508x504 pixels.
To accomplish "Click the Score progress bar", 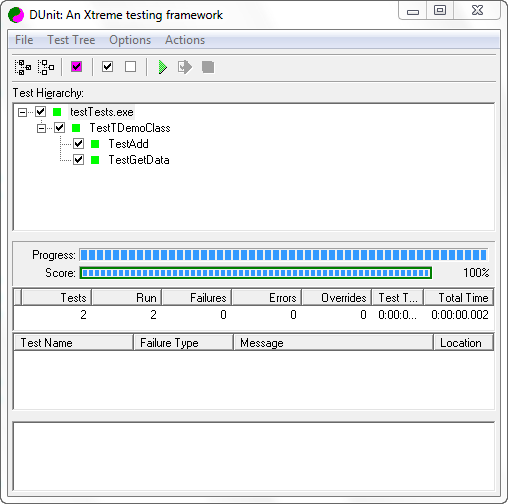I will pos(256,273).
